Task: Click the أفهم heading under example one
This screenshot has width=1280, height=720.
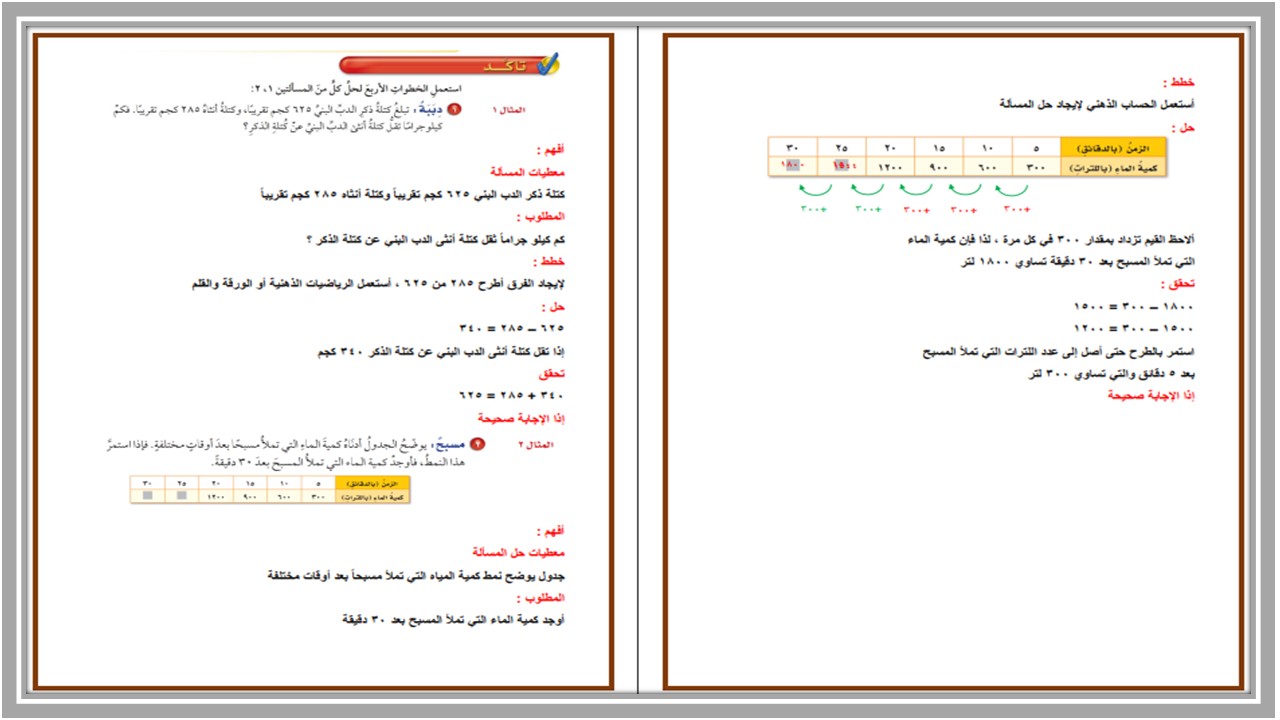Action: coord(551,150)
